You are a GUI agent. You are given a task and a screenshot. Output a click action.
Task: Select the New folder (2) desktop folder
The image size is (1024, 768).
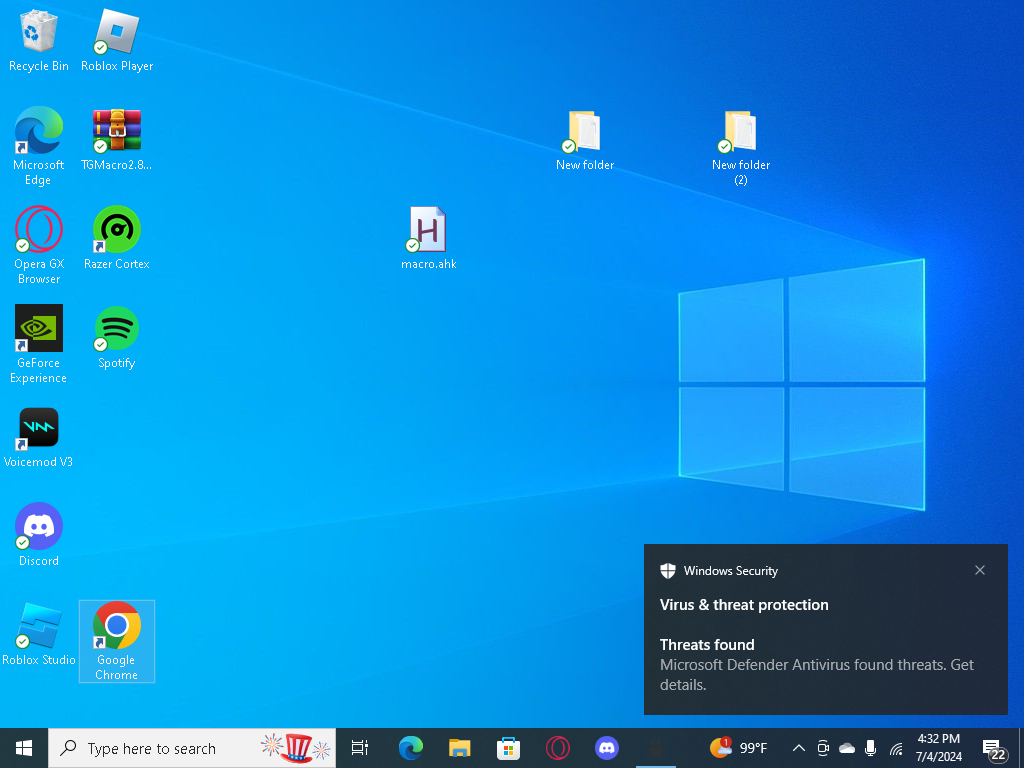tap(741, 148)
